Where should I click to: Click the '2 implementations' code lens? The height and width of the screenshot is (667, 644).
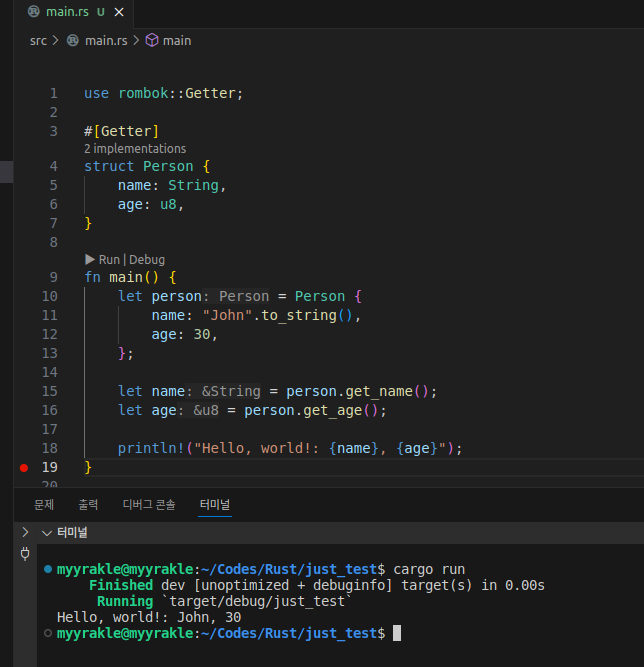135,148
